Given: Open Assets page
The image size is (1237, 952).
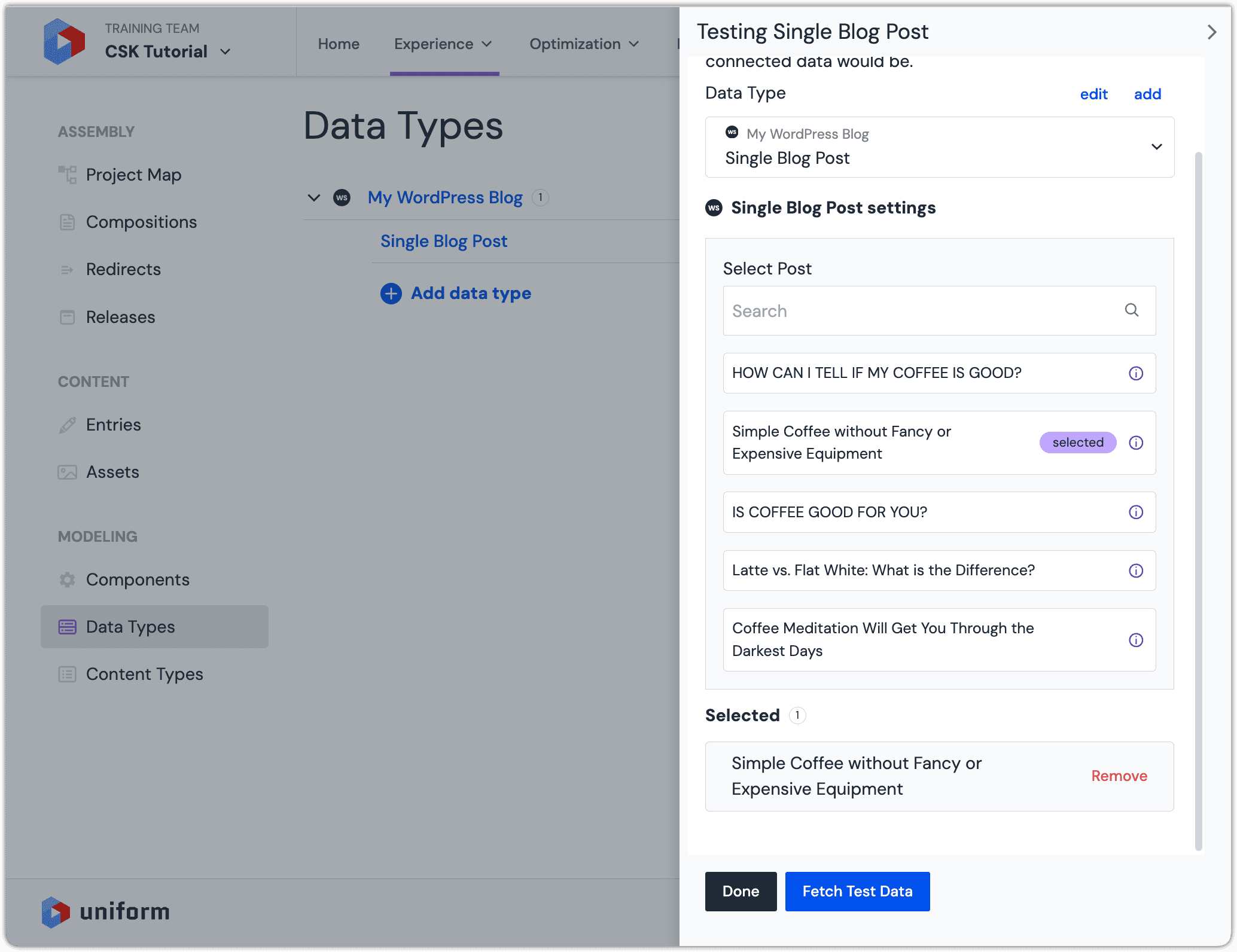Looking at the screenshot, I should [112, 472].
